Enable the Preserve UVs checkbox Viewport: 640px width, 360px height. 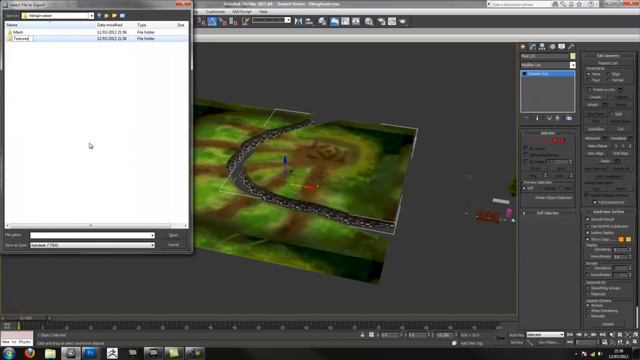(589, 89)
